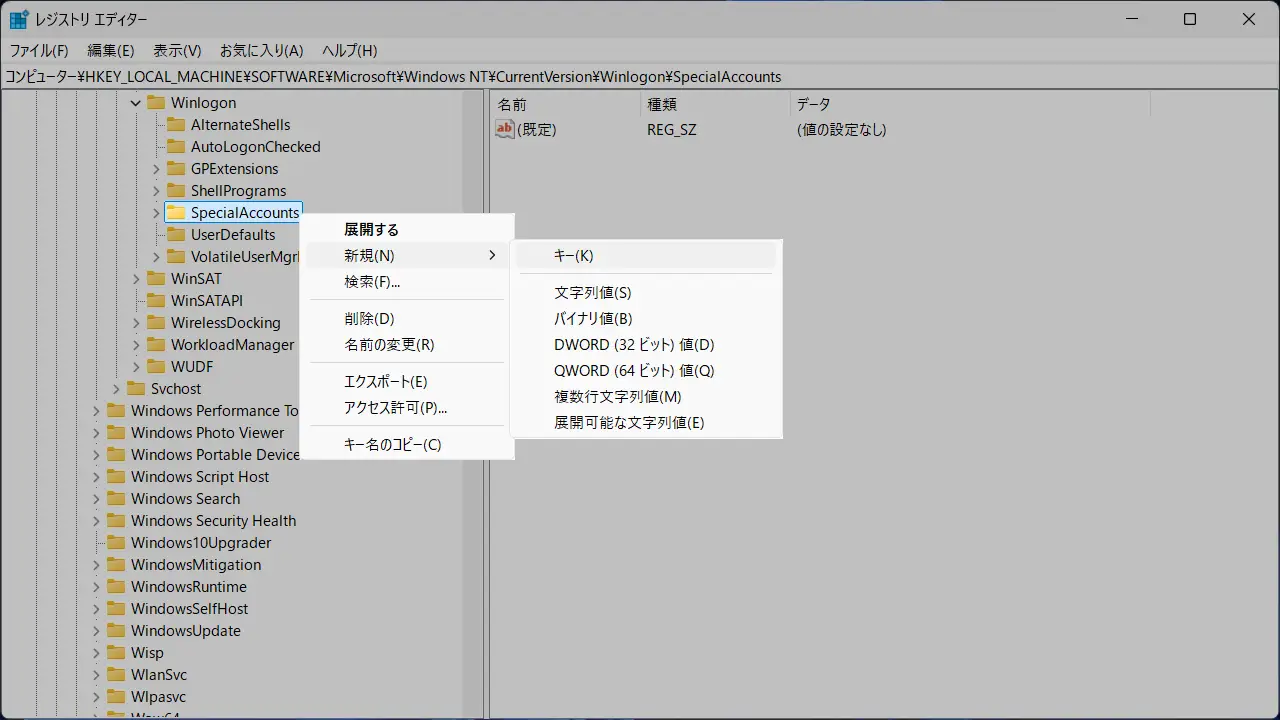The width and height of the screenshot is (1280, 720).
Task: Expand the WirelessDocking key
Action: tap(136, 323)
